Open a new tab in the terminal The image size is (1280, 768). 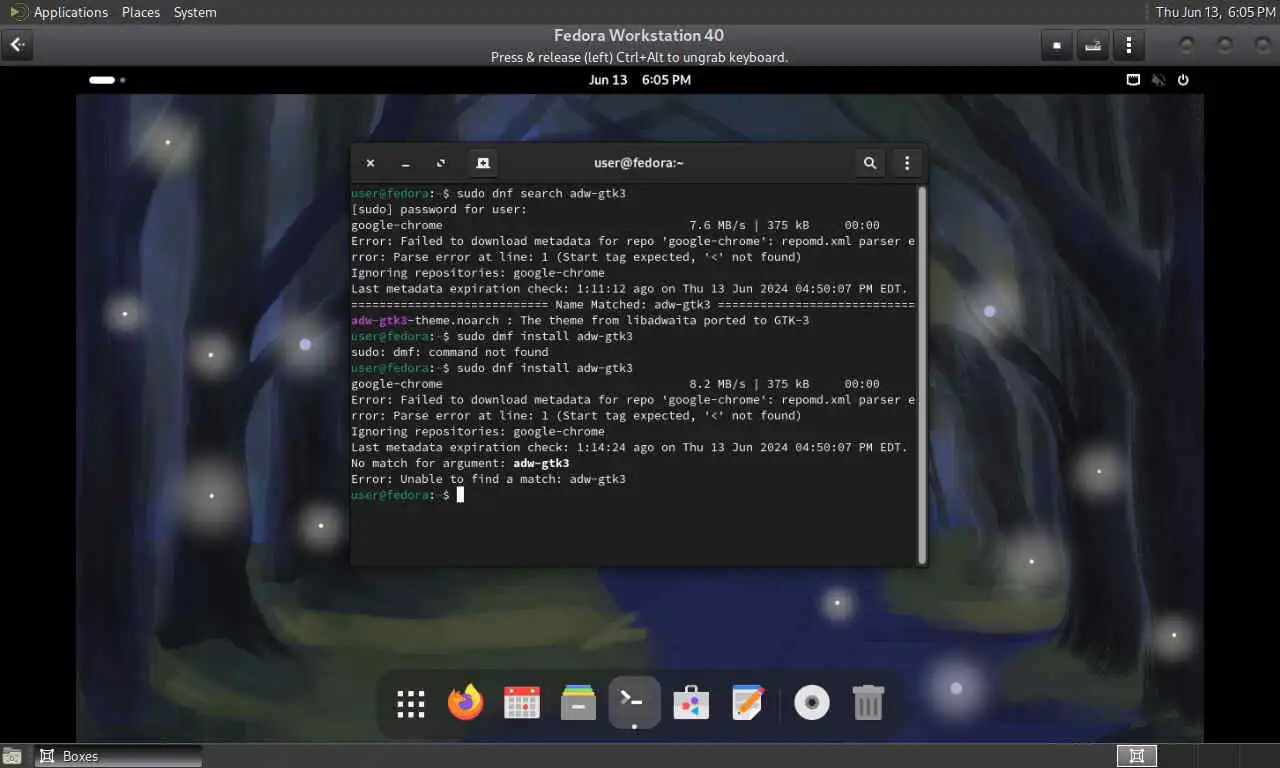pyautogui.click(x=483, y=163)
